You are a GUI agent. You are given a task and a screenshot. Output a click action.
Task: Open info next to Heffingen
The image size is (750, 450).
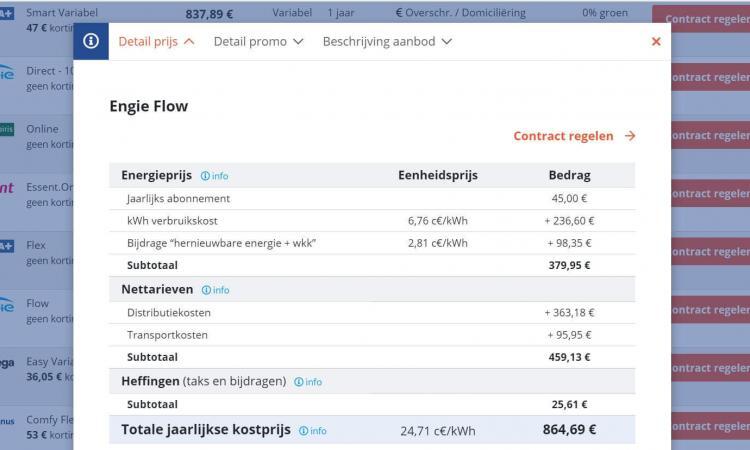(x=308, y=382)
